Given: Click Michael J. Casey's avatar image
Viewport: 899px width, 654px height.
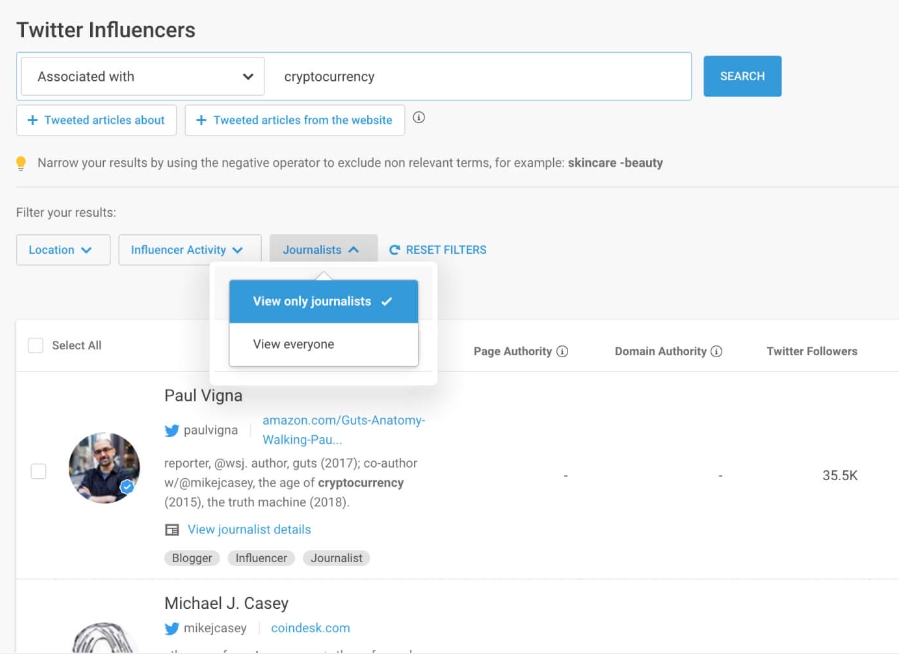Looking at the screenshot, I should coord(104,638).
